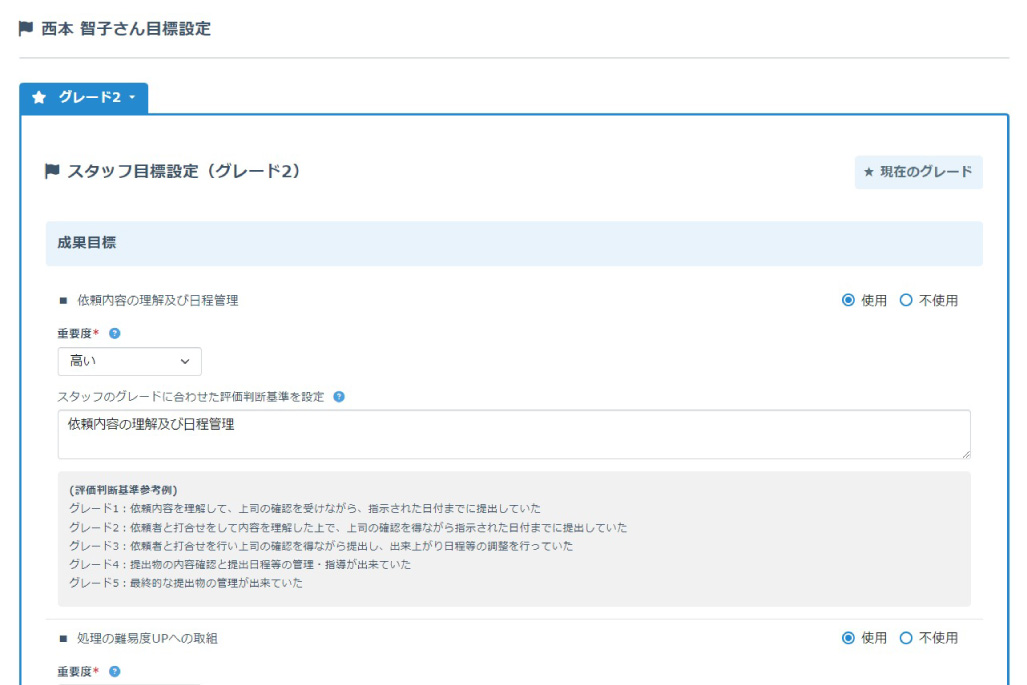Click the 依頼内容の理解及び日程管理 item title

[x=158, y=300]
